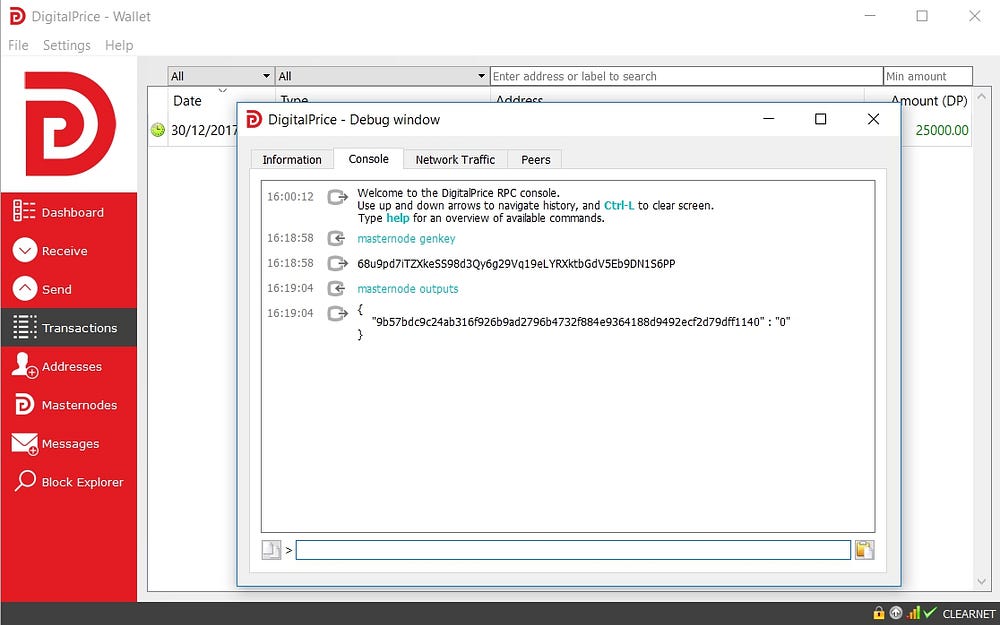This screenshot has width=1000, height=625.
Task: Go to the Send section
Action: tap(68, 289)
